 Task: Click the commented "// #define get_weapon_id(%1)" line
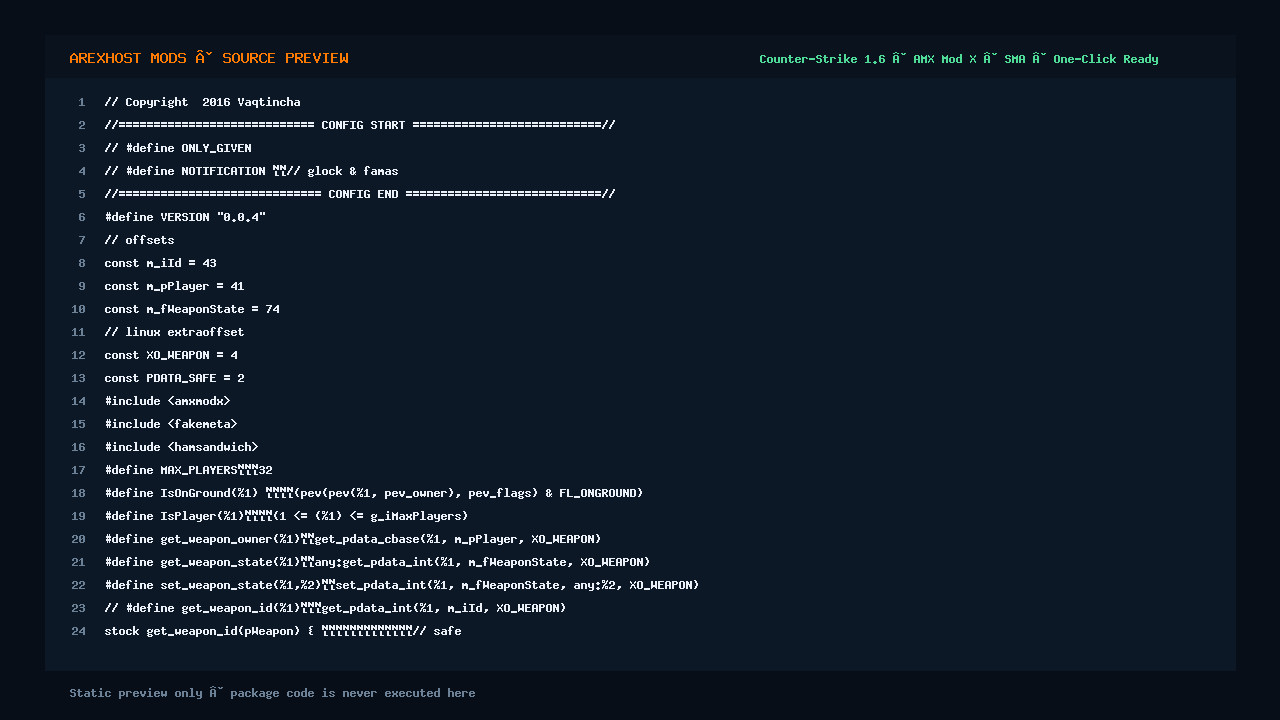pos(335,608)
